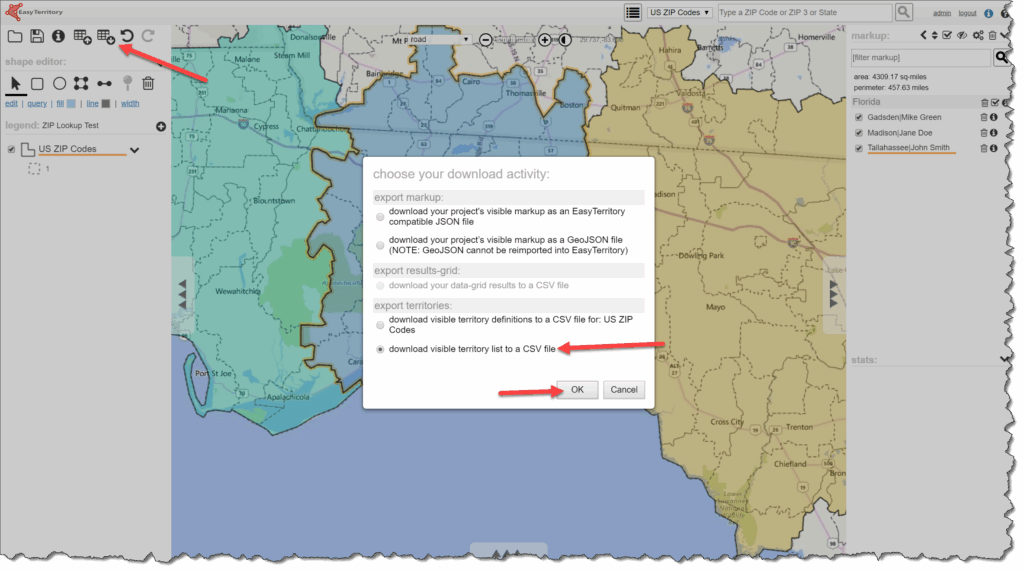This screenshot has width=1024, height=571.
Task: Select the polygon shape tool
Action: click(x=81, y=84)
